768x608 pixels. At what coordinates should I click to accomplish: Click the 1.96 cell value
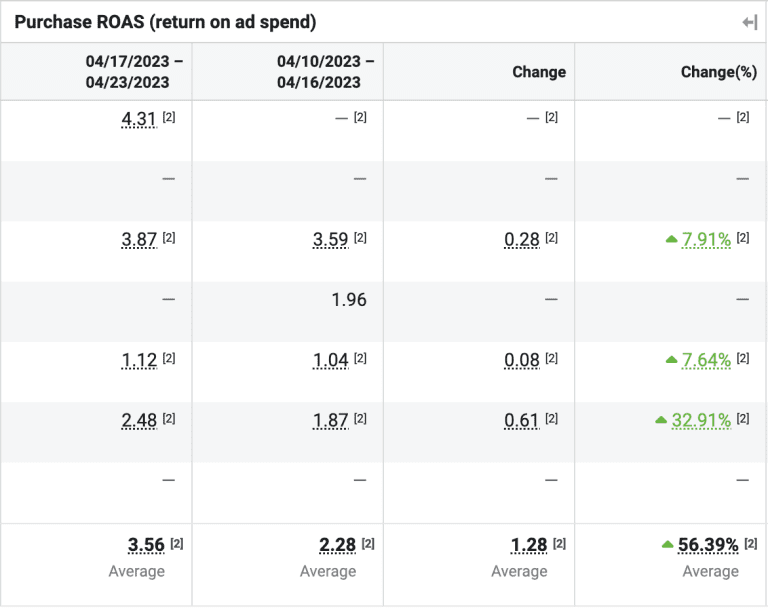[348, 299]
